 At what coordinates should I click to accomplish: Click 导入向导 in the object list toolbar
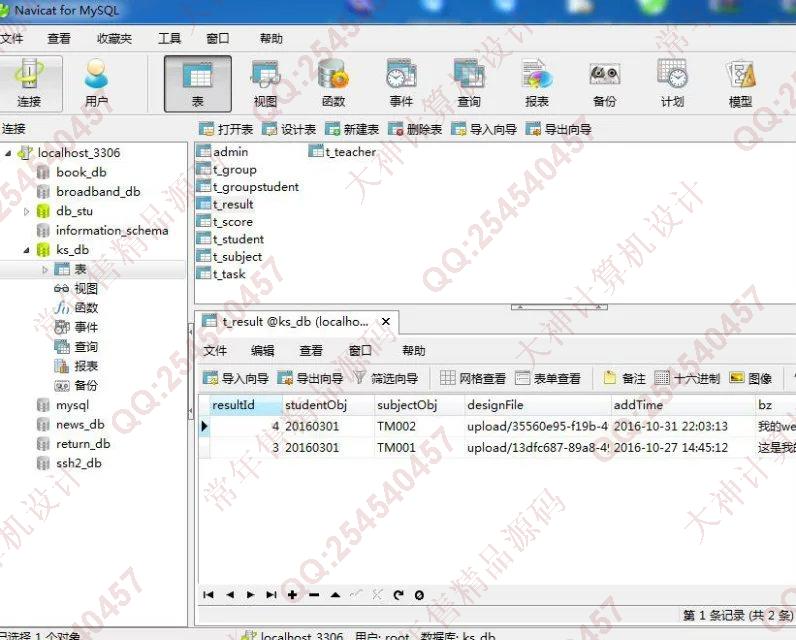pos(484,129)
